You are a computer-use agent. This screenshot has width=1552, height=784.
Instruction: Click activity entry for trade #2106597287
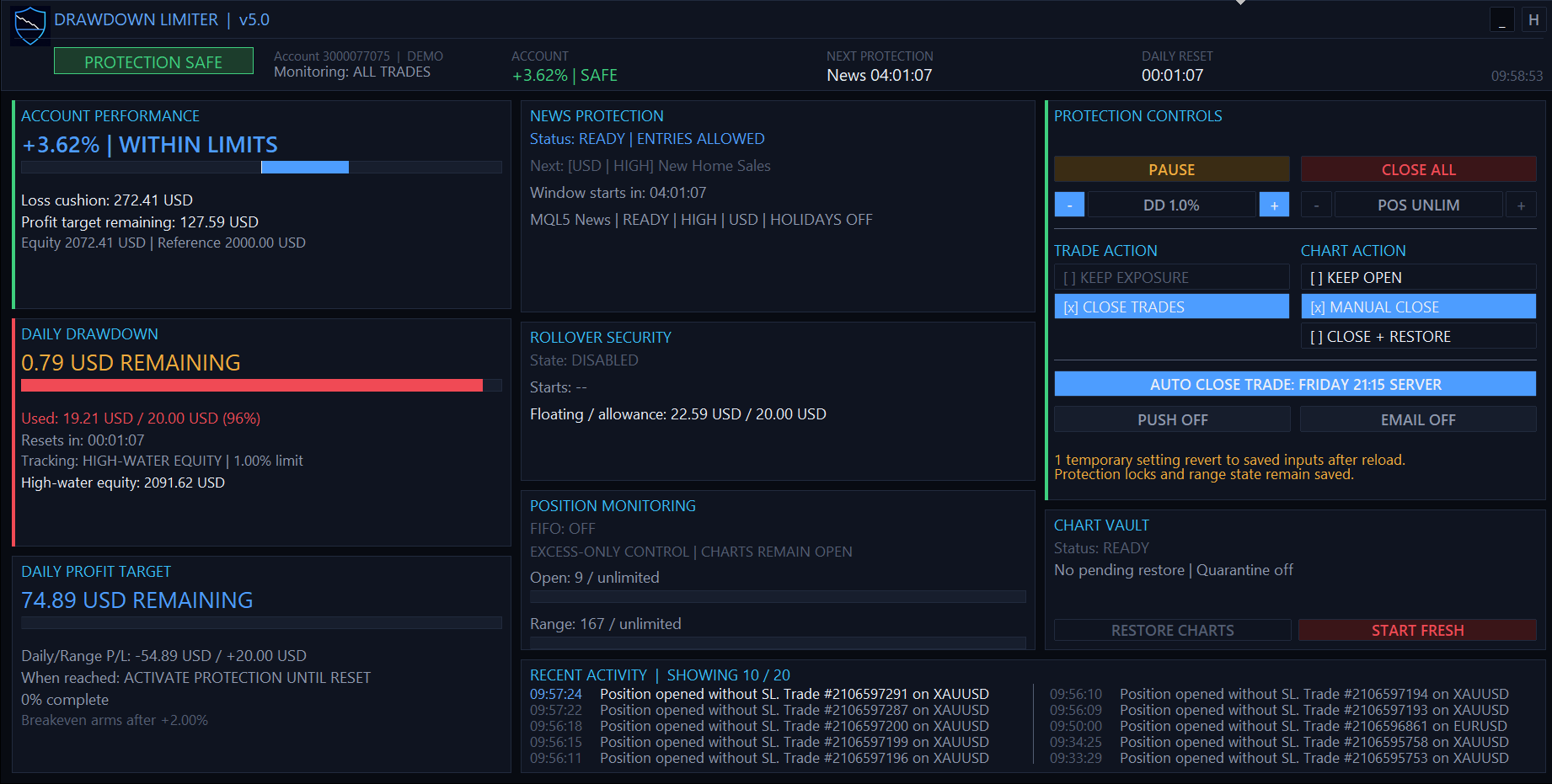pos(759,710)
